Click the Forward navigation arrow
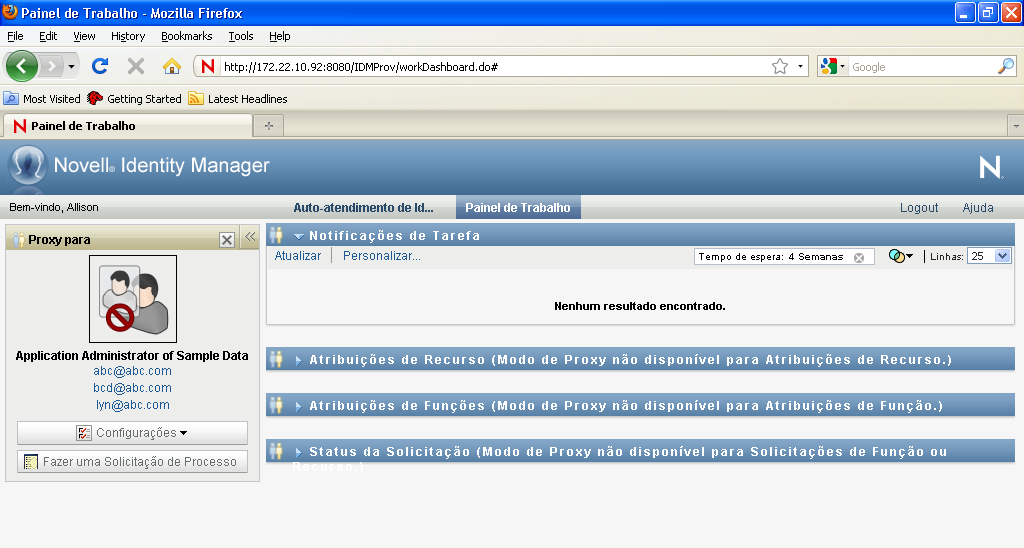 click(51, 66)
